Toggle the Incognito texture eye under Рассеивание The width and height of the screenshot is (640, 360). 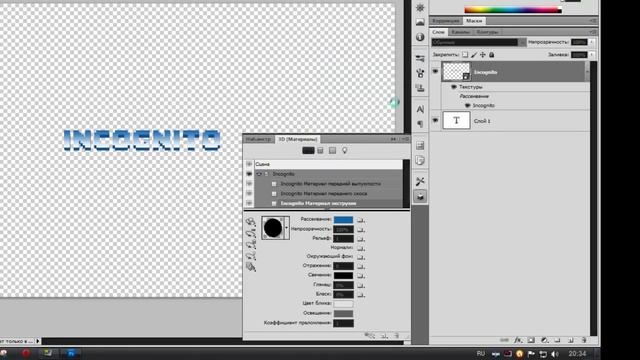click(x=467, y=106)
